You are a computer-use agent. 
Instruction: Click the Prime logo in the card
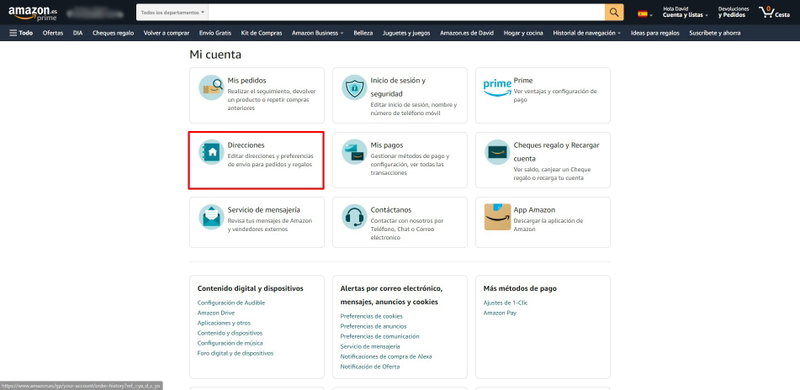coord(497,87)
